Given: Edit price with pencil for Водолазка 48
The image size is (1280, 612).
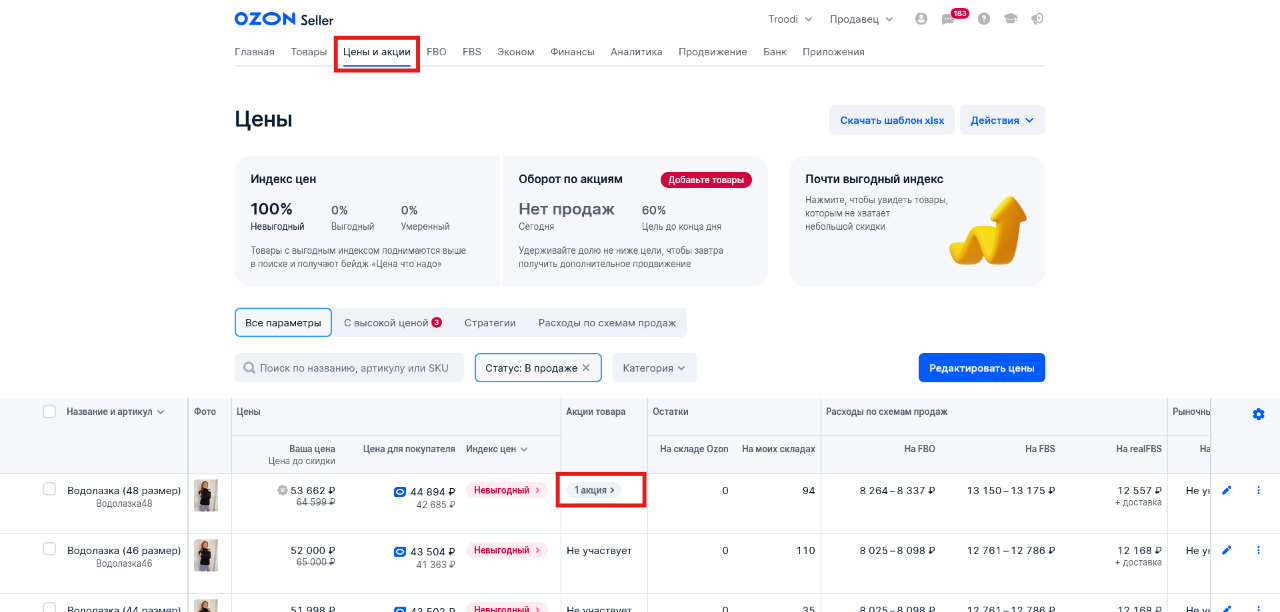Looking at the screenshot, I should [1227, 490].
